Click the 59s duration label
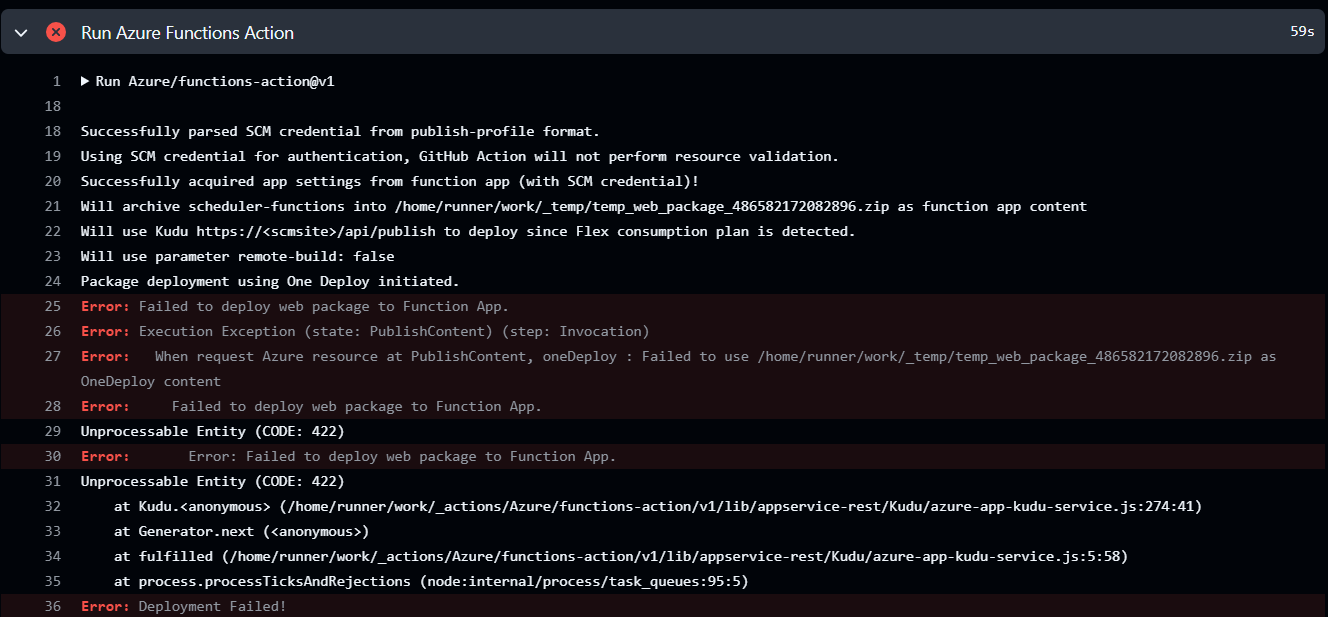 click(x=1303, y=31)
